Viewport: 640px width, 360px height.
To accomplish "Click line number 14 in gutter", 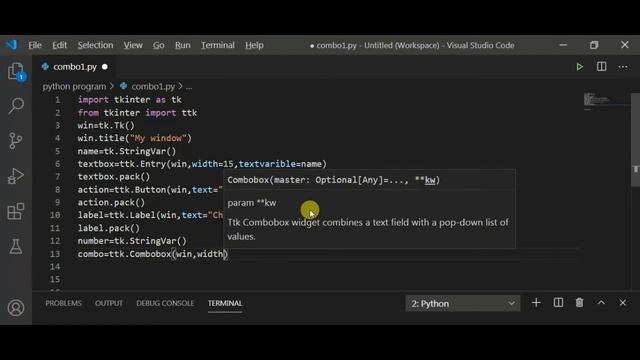I will click(x=55, y=267).
